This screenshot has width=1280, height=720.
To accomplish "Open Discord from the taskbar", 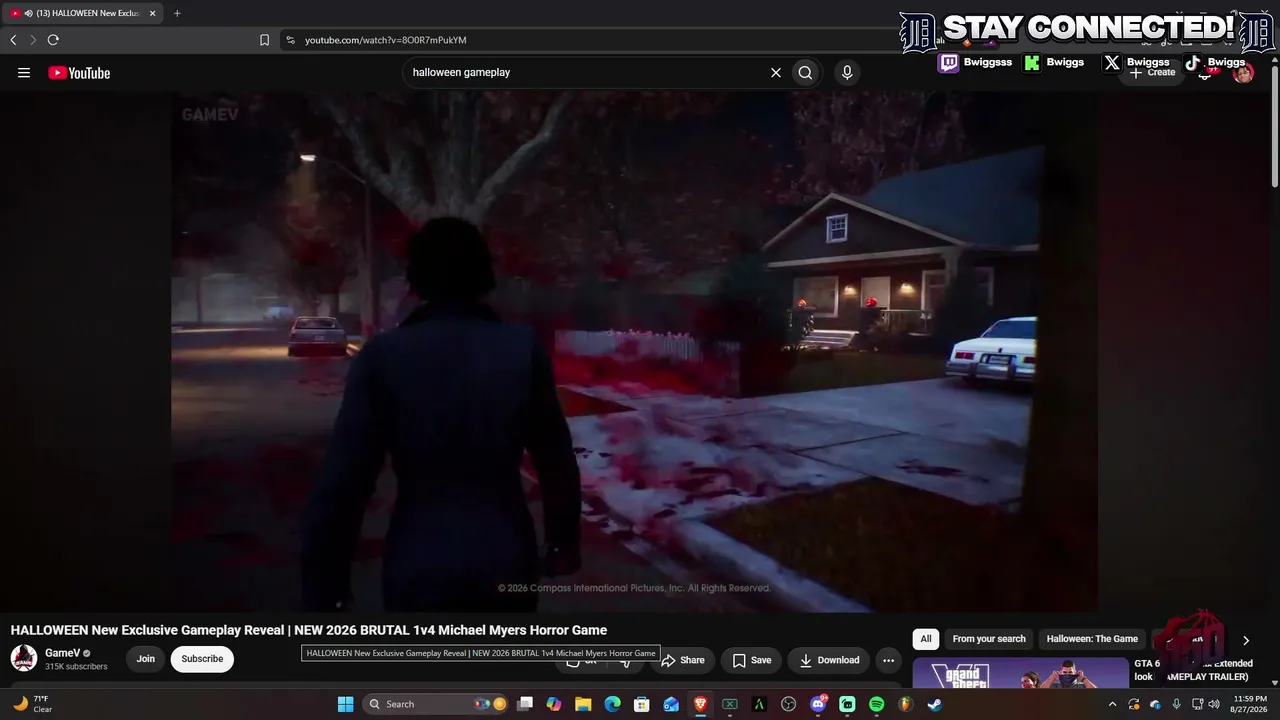I will click(818, 704).
